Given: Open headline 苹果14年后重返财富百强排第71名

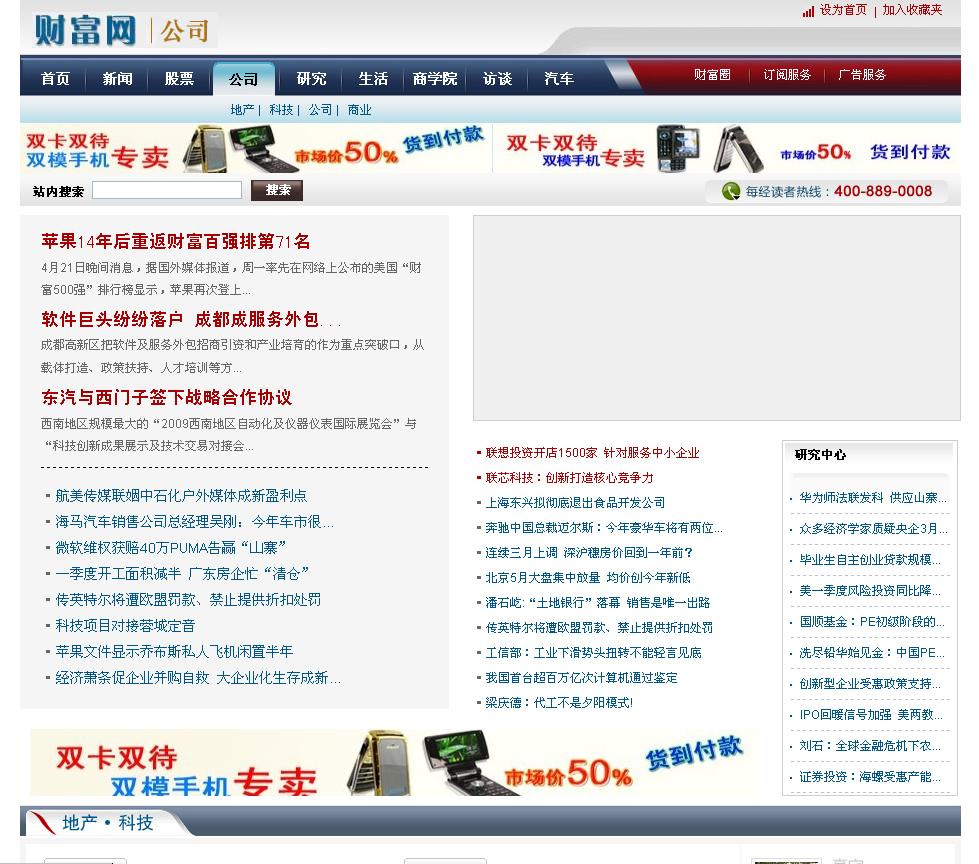Looking at the screenshot, I should (x=175, y=241).
